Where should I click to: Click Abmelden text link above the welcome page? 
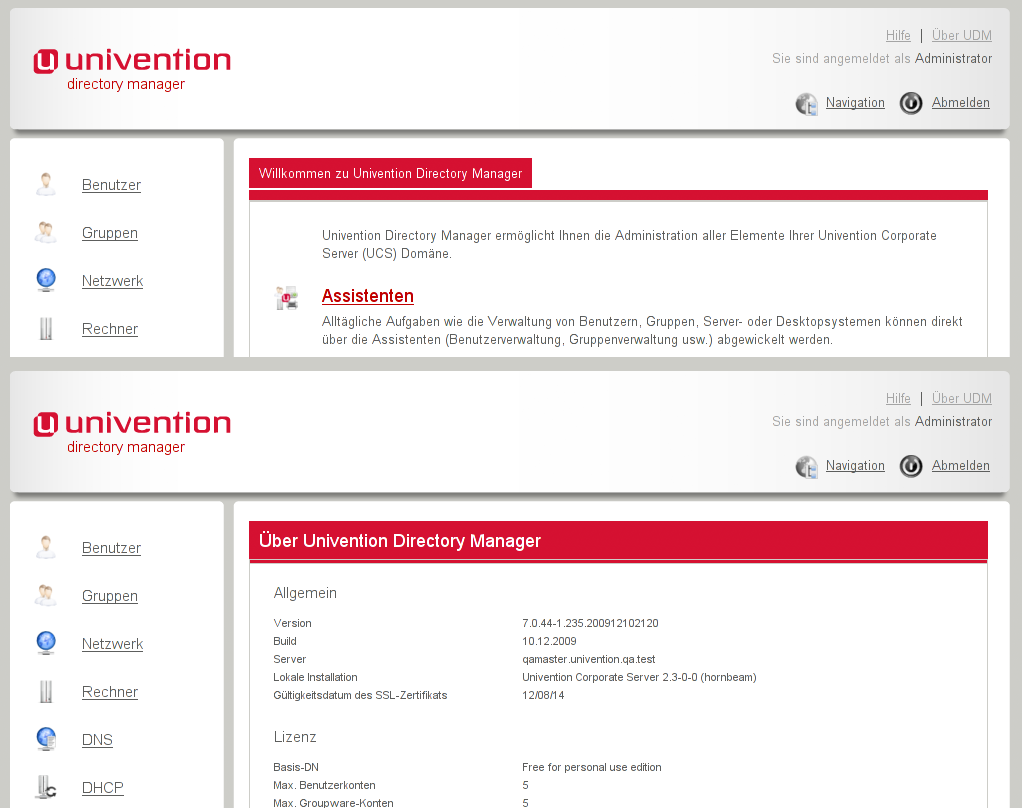pyautogui.click(x=960, y=103)
